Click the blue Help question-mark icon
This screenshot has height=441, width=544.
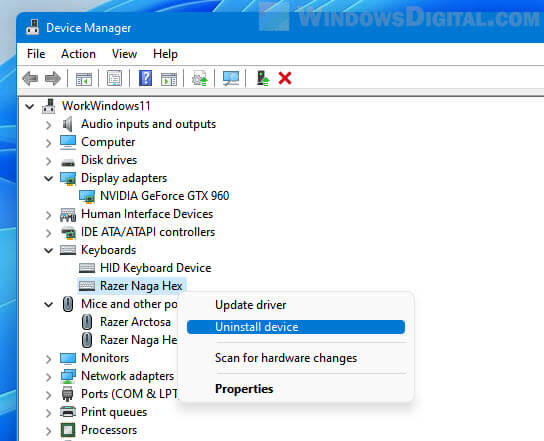pyautogui.click(x=145, y=78)
